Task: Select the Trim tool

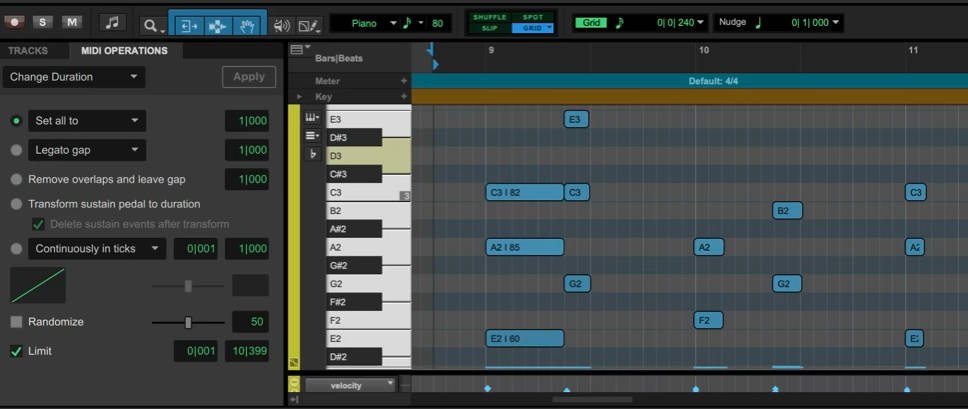Action: click(187, 25)
